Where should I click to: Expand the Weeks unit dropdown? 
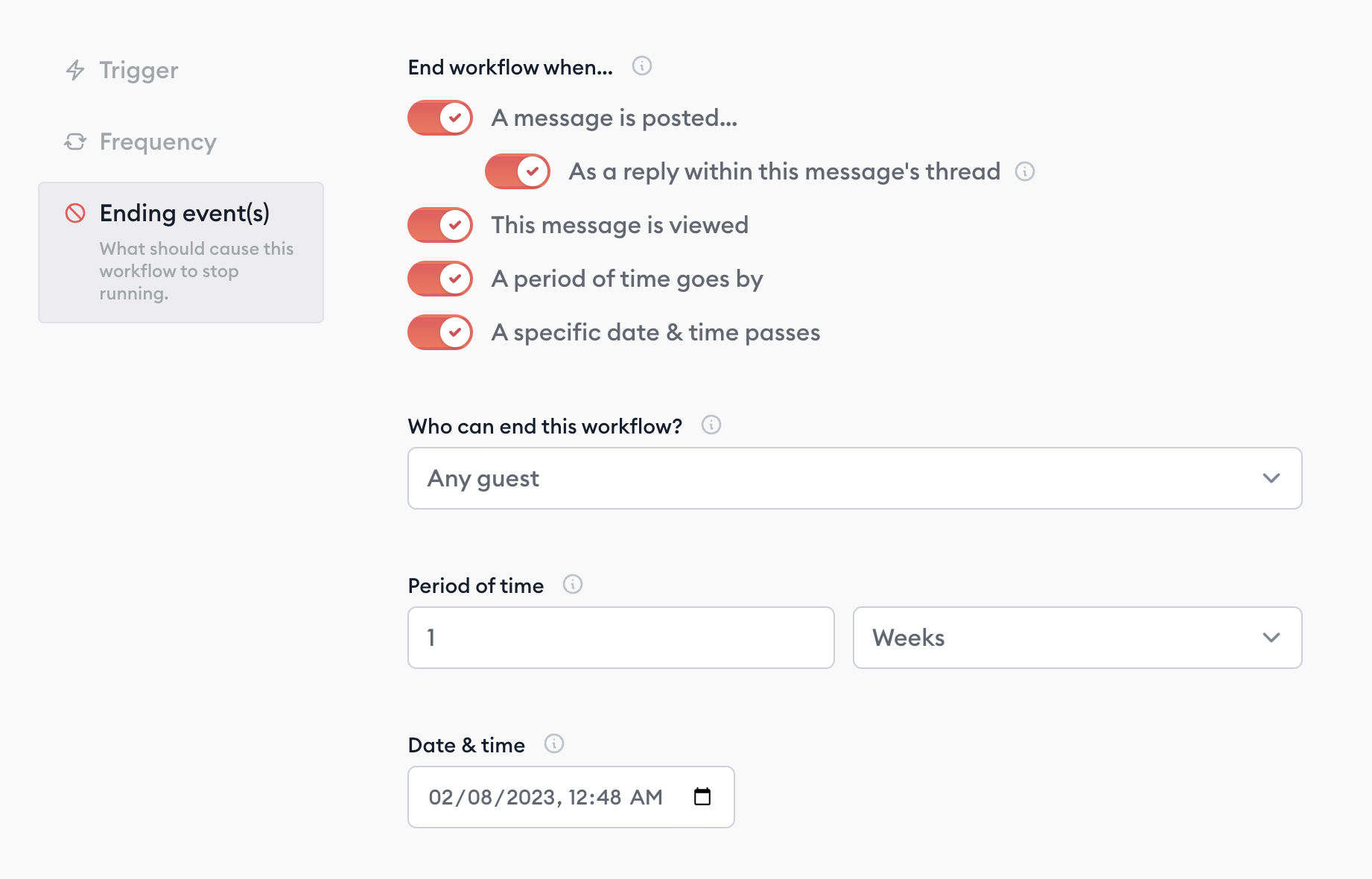[1078, 638]
